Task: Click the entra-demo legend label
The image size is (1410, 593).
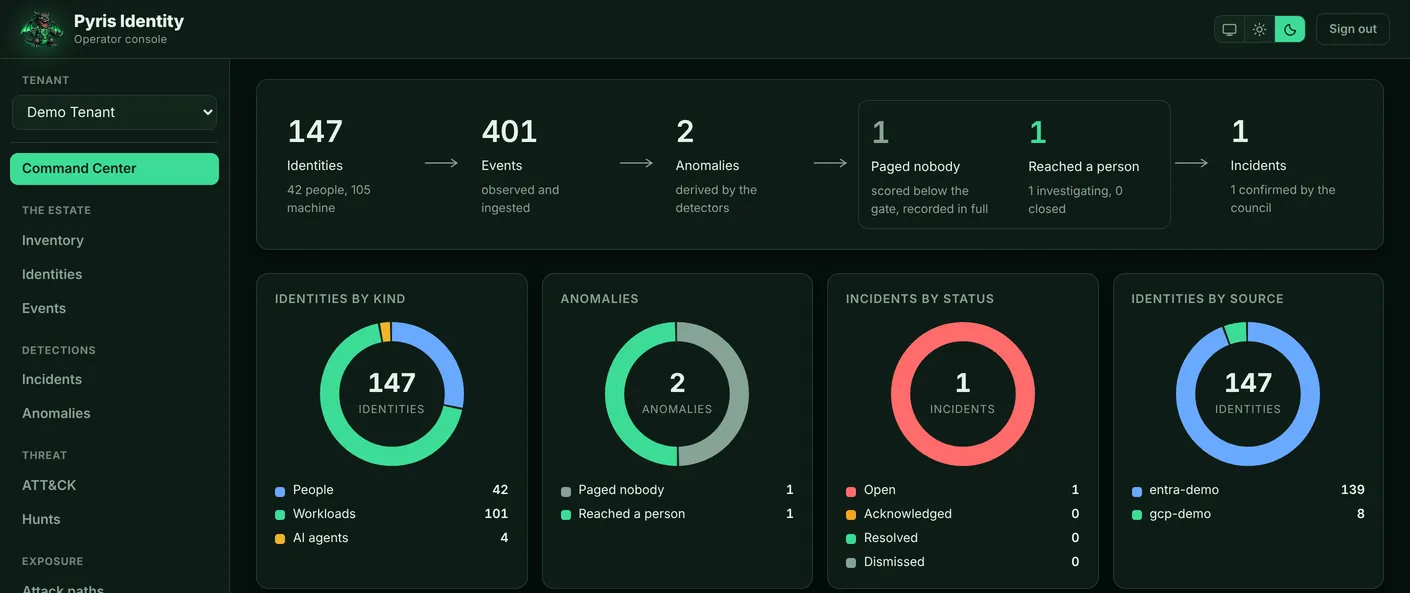Action: pyautogui.click(x=1184, y=490)
